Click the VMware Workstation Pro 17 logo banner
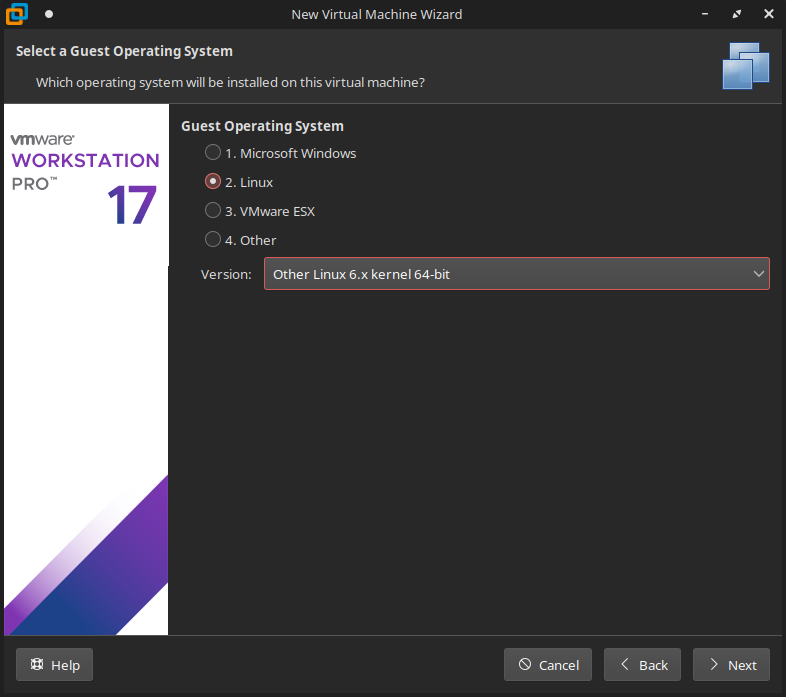The height and width of the screenshot is (697, 786). click(x=86, y=180)
